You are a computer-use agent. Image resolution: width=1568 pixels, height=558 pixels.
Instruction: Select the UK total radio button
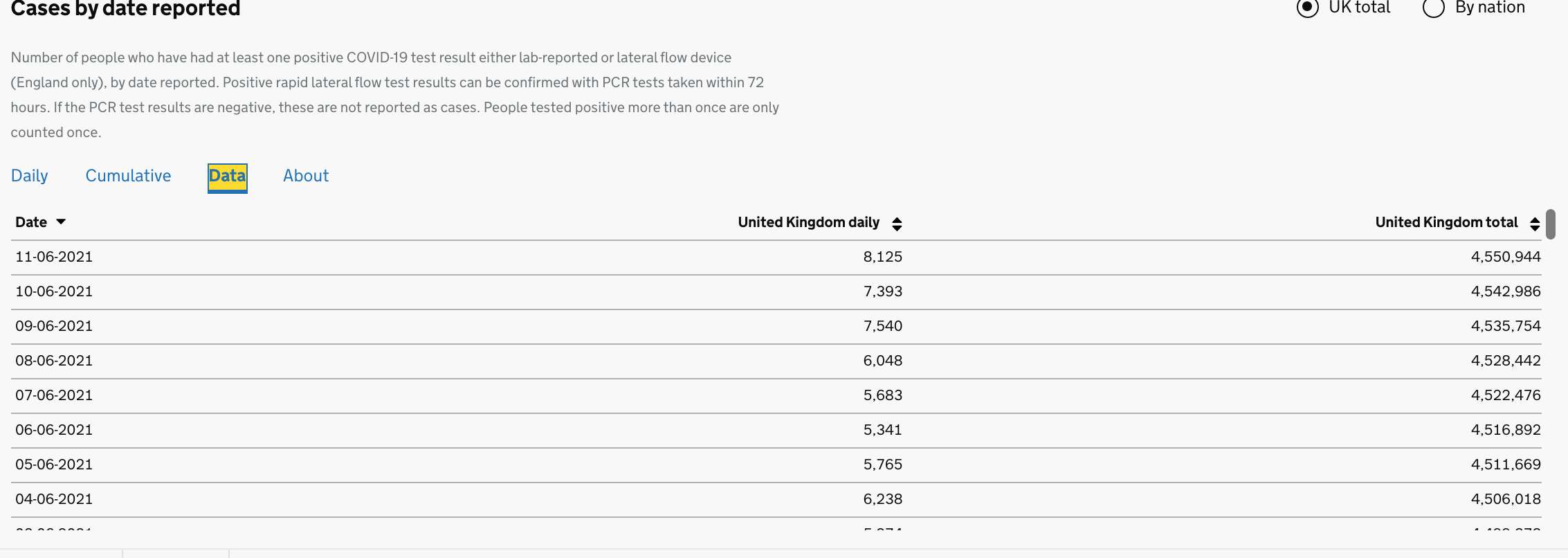coord(1307,8)
